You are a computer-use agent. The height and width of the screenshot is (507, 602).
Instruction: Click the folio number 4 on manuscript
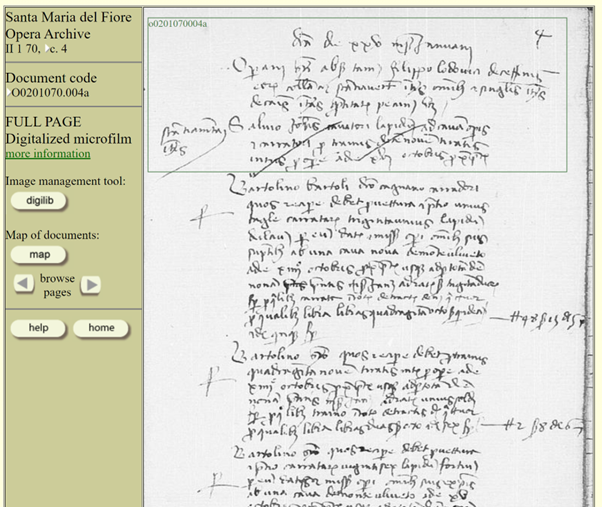tap(542, 38)
